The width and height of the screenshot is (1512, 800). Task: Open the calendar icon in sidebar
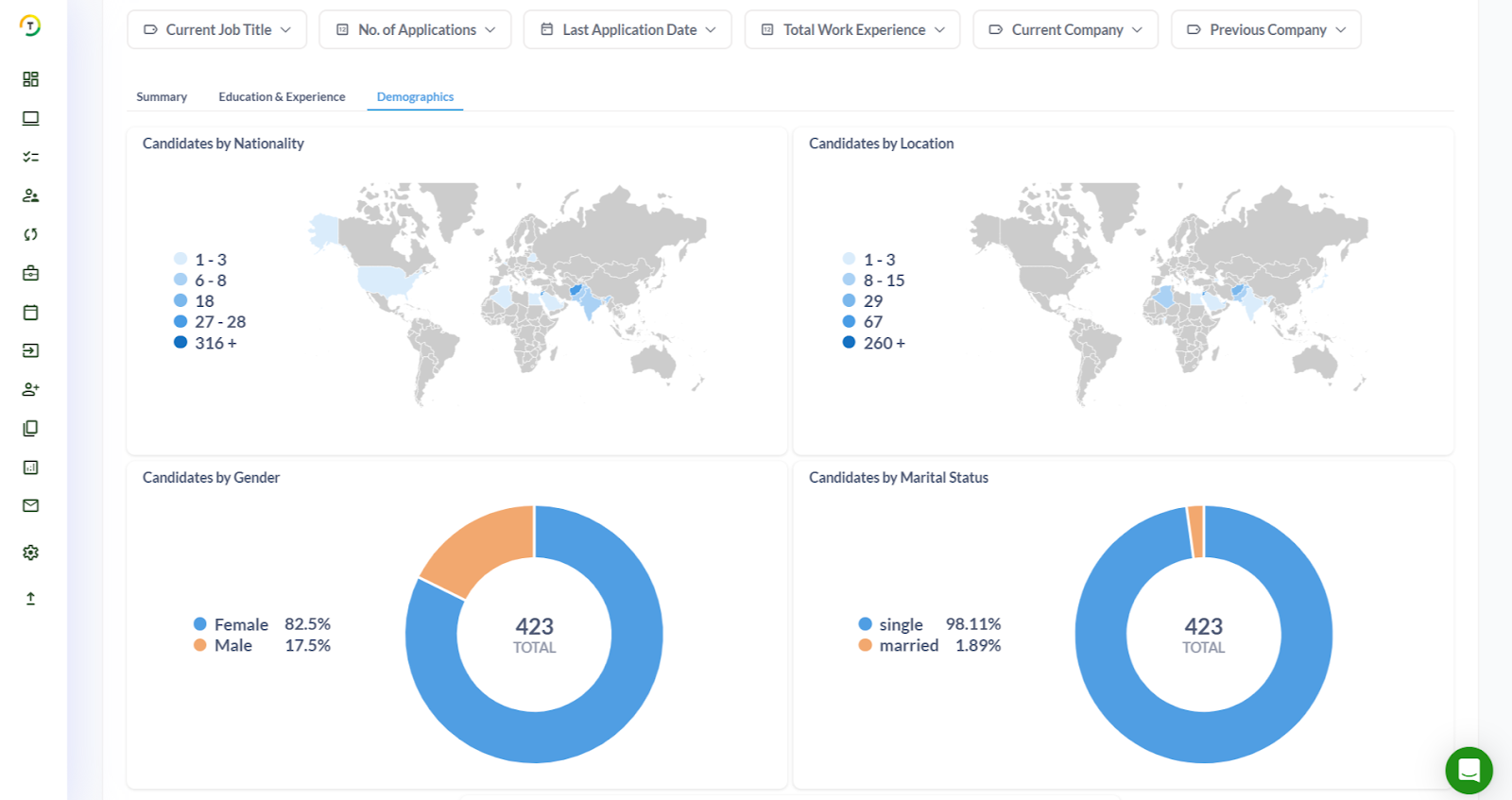click(x=30, y=313)
